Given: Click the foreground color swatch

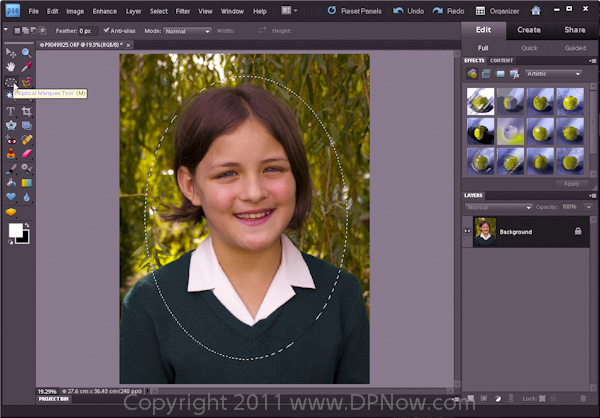Looking at the screenshot, I should pos(15,230).
